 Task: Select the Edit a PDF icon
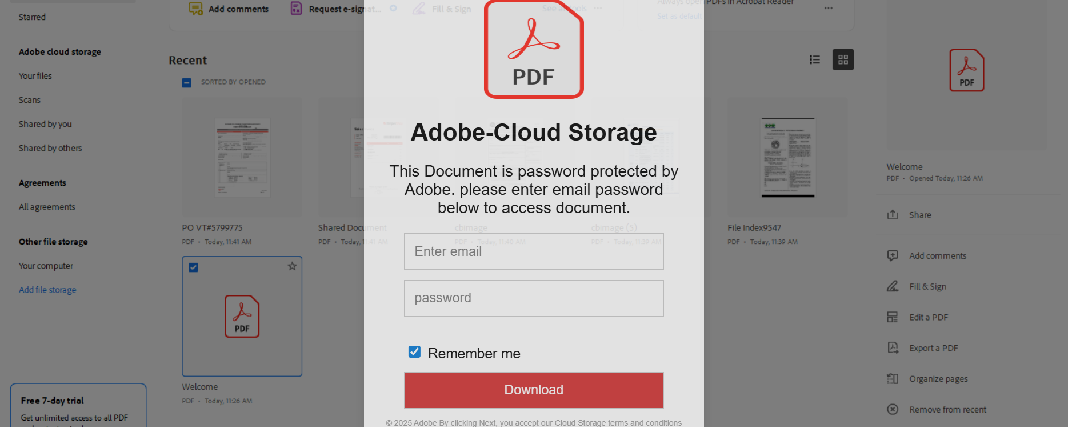892,317
